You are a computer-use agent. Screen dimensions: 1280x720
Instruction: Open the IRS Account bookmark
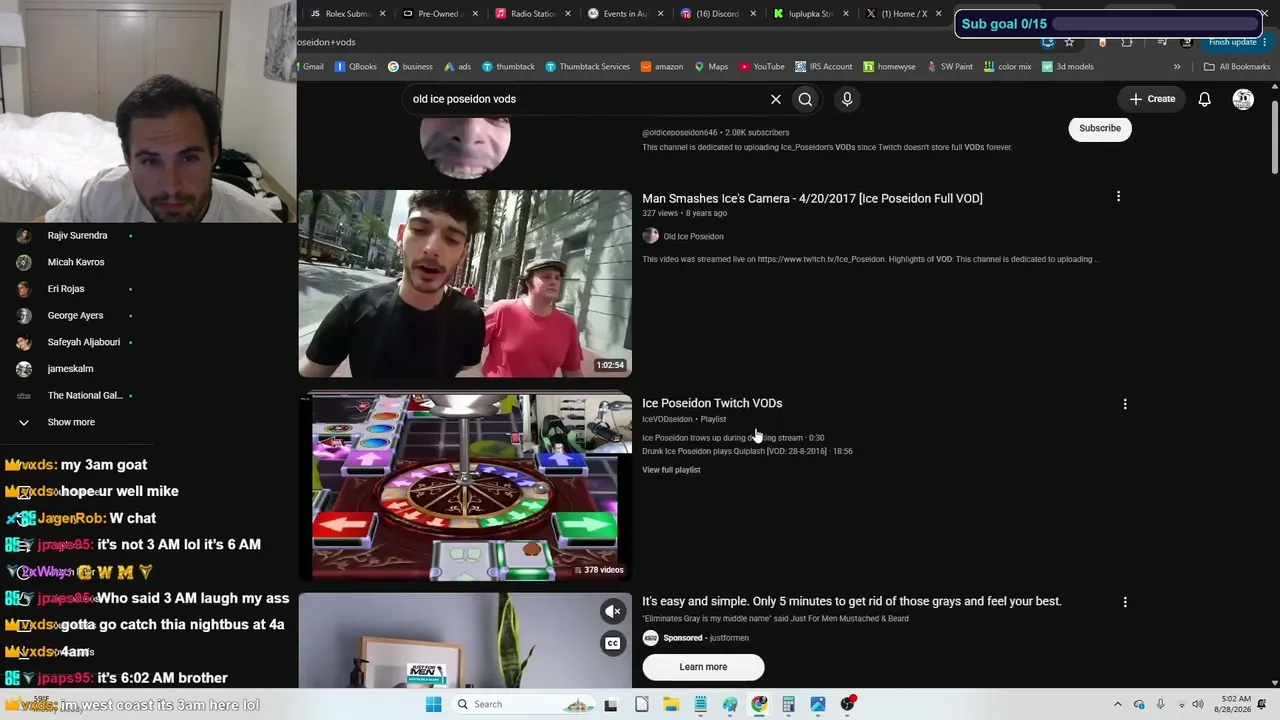pos(824,67)
